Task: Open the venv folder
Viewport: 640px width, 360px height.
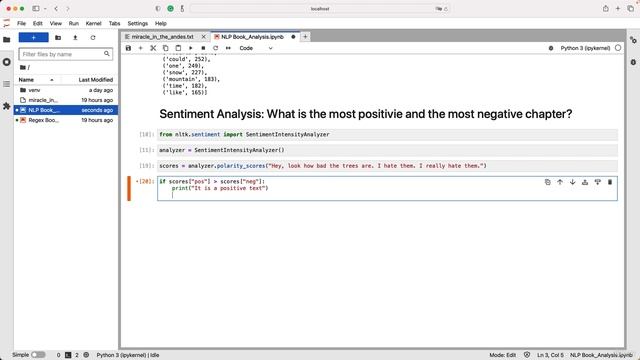Action: (x=66, y=90)
